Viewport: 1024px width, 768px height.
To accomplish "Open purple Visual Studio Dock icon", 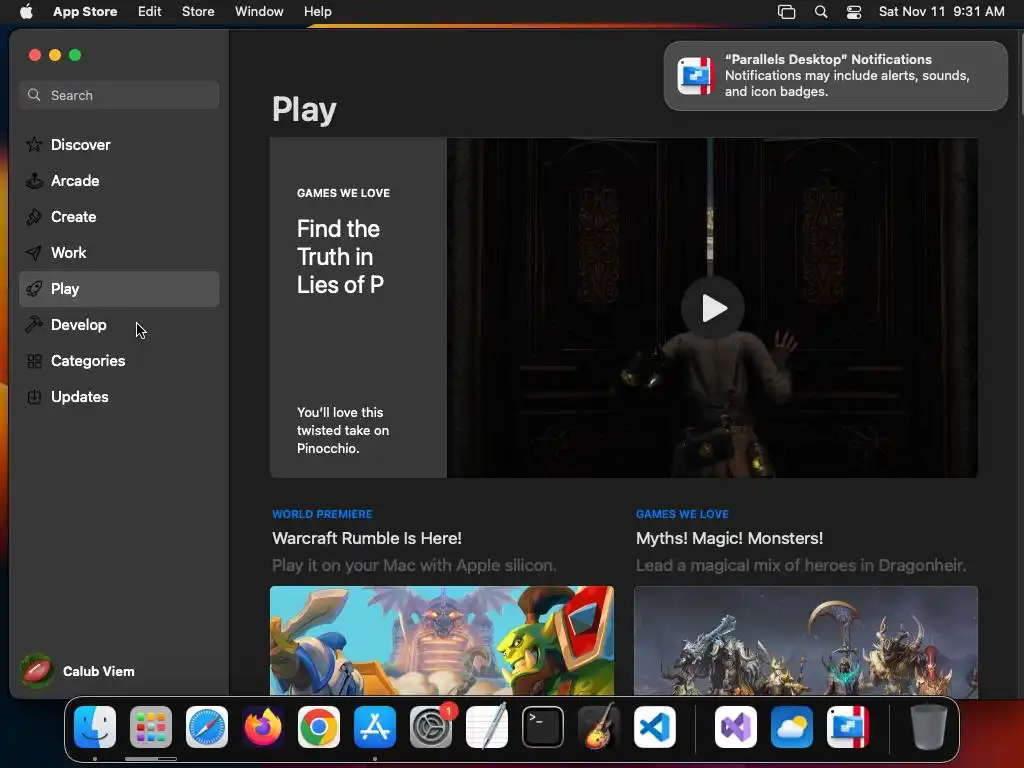I will [x=736, y=727].
